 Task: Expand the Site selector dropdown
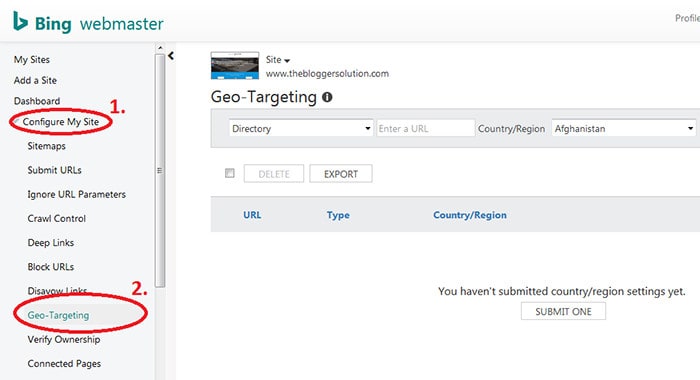point(278,60)
